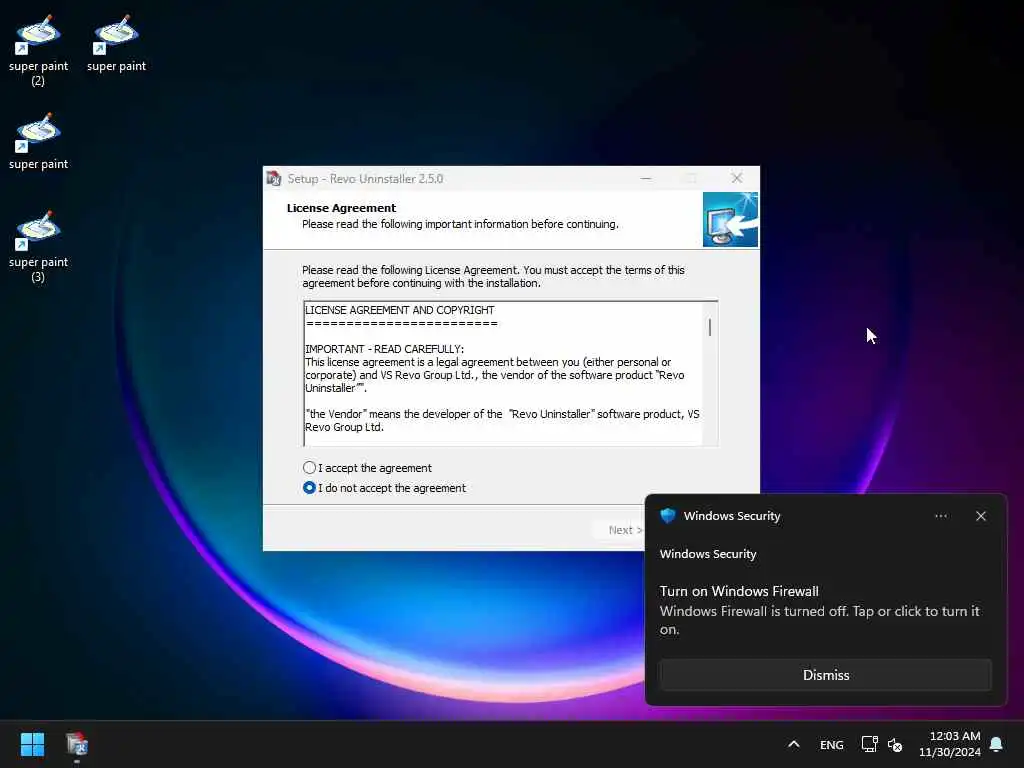1024x768 pixels.
Task: Click 'Turn on Windows Firewall' notification text
Action: 739,591
